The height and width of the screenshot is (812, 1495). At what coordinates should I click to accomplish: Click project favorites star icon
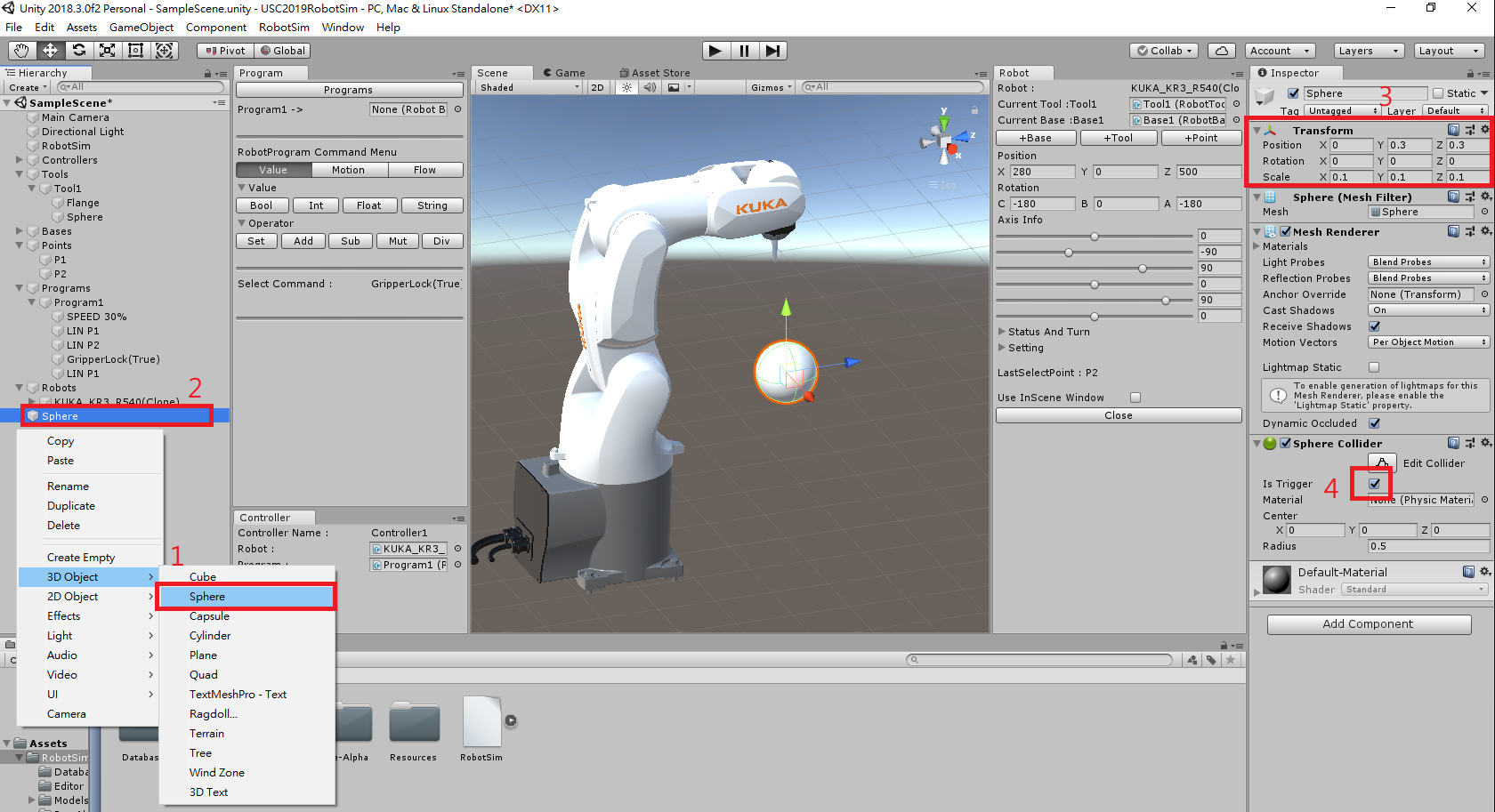[1231, 660]
